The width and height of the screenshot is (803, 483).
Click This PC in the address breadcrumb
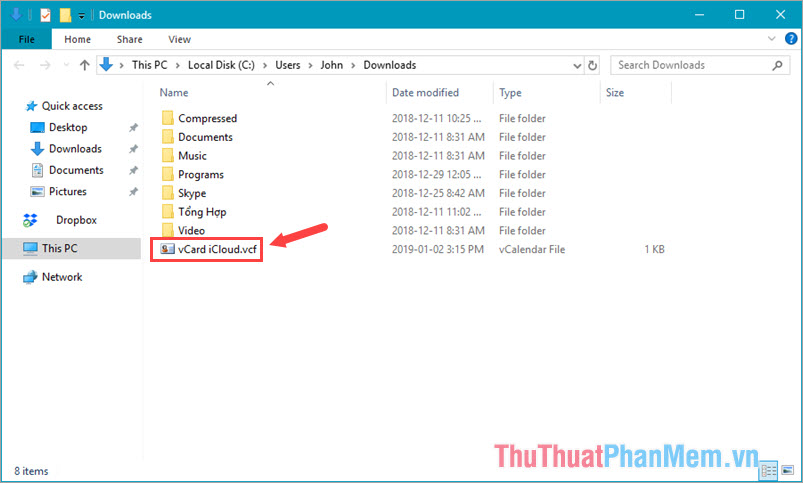click(150, 65)
